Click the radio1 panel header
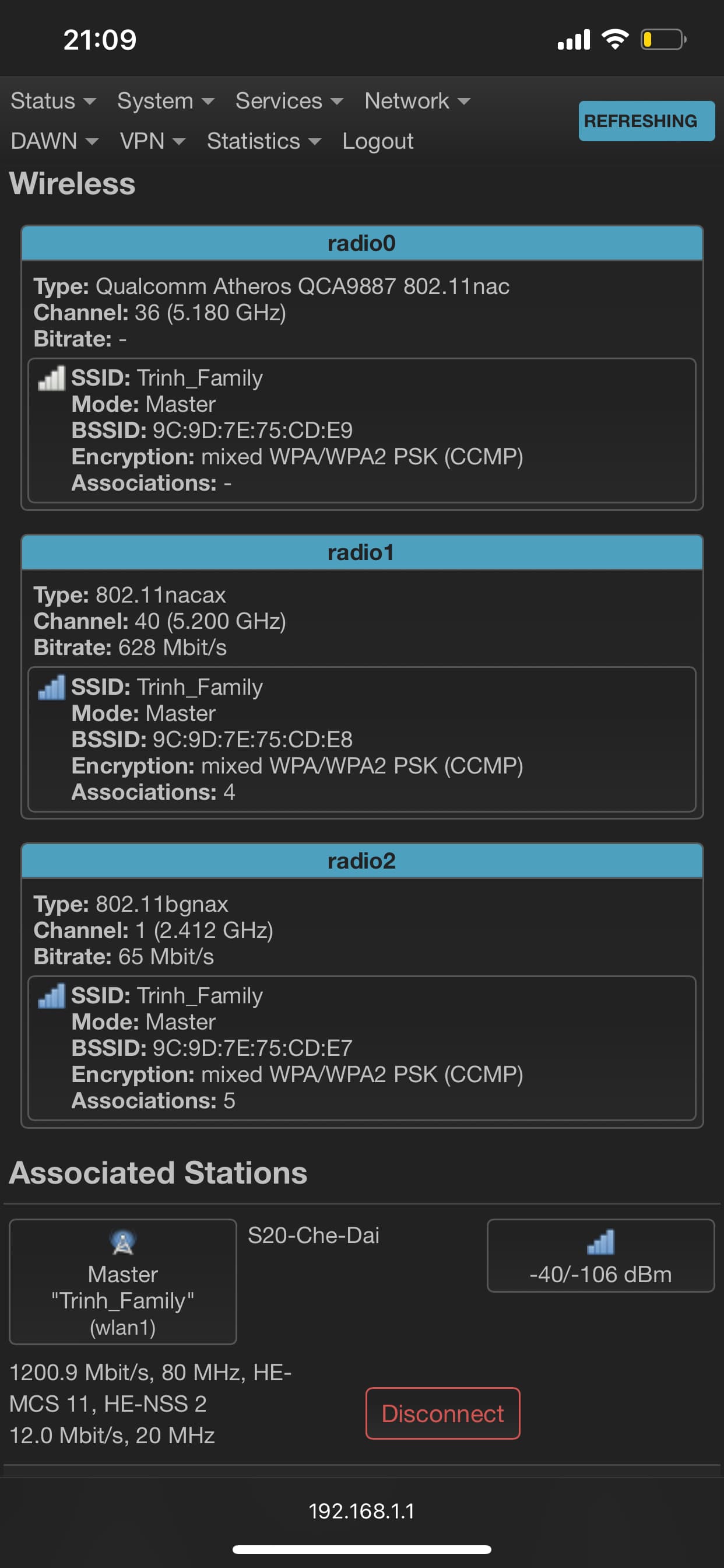This screenshot has height=1568, width=724. (362, 552)
